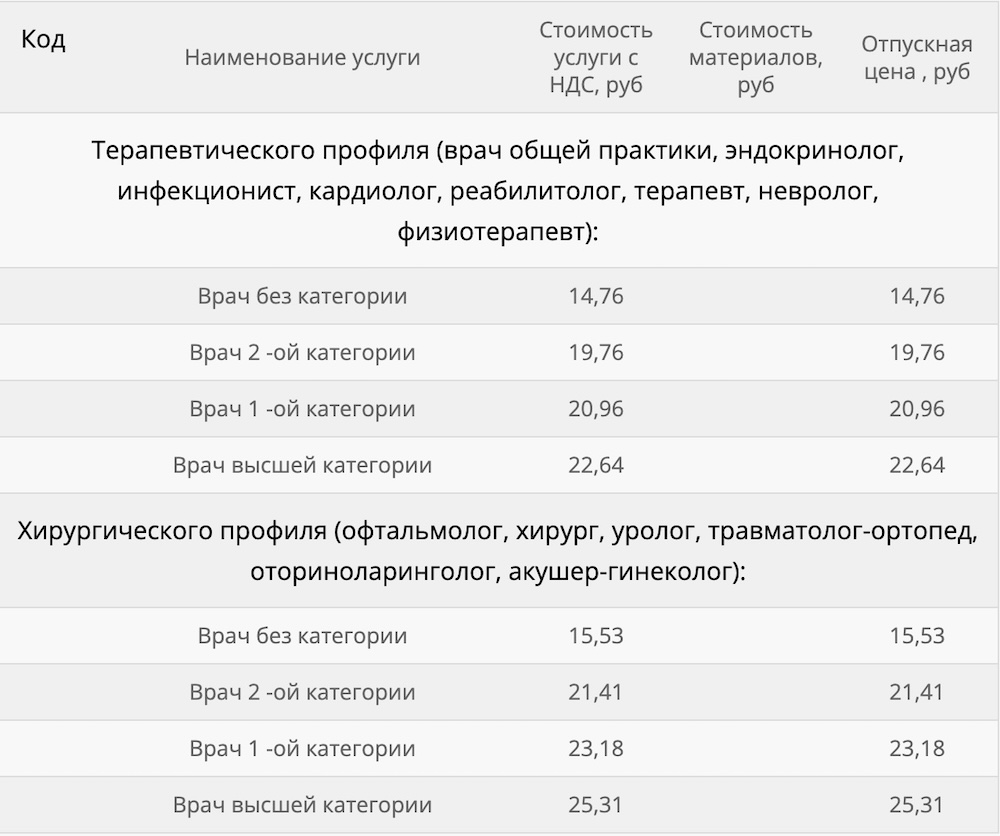This screenshot has height=836, width=1000.
Task: Select surgical "Врач высшей категории" row label
Action: click(x=302, y=805)
